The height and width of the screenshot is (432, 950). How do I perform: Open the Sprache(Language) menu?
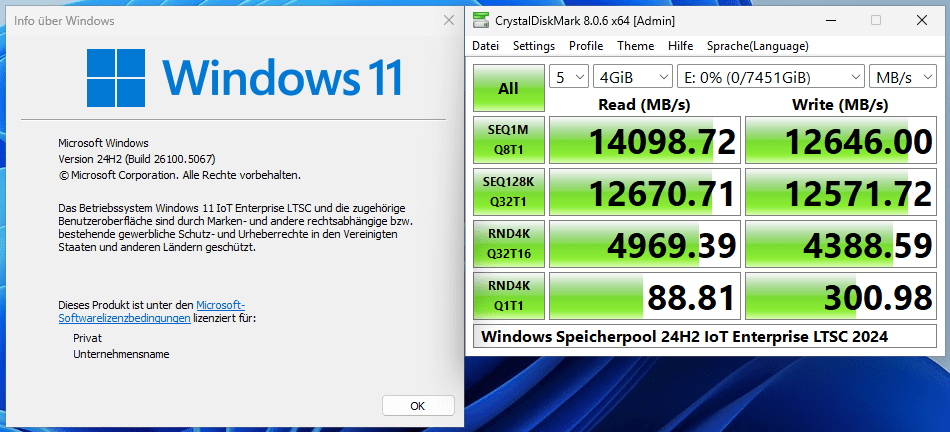757,46
